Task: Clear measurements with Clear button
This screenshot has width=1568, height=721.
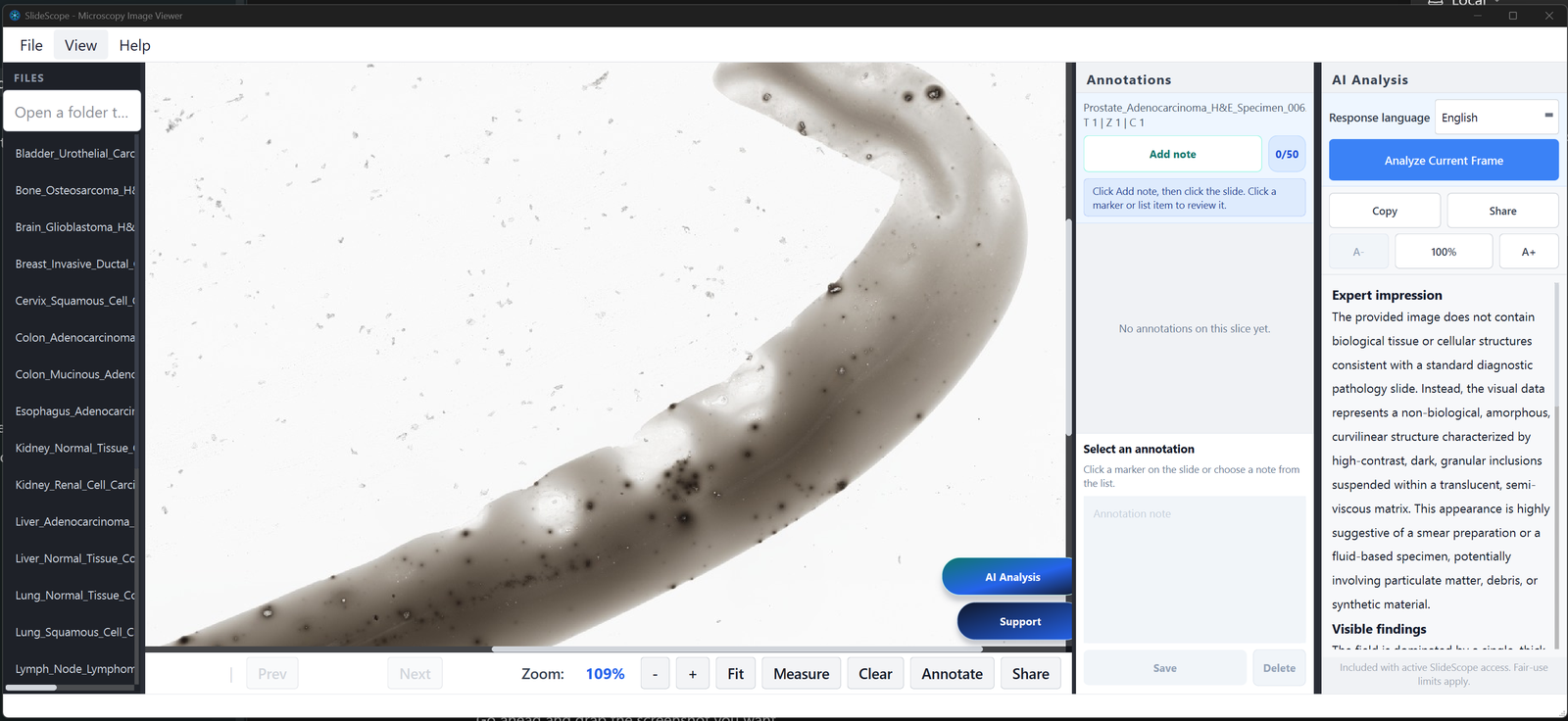Action: (x=875, y=674)
